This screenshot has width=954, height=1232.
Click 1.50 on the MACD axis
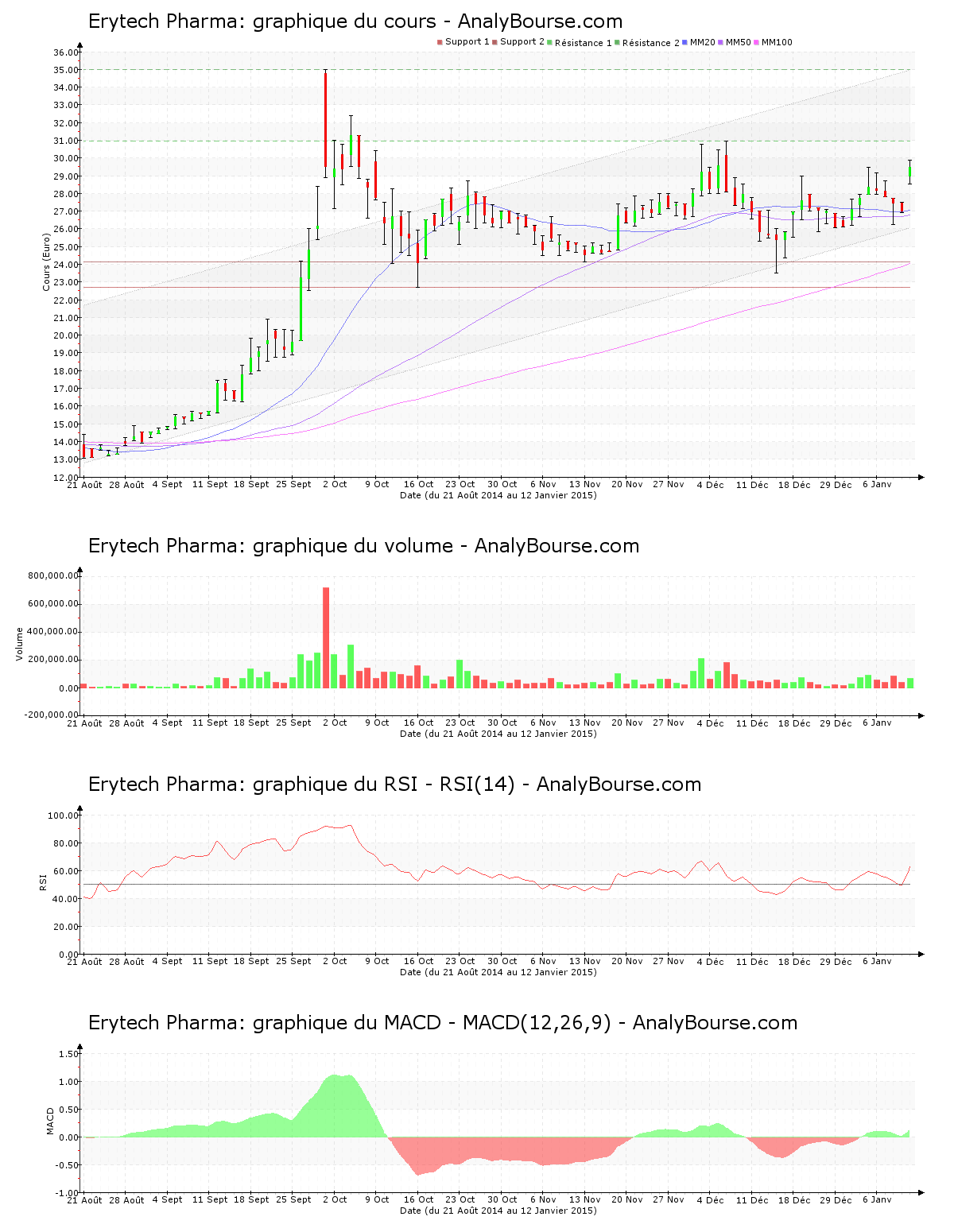tap(69, 1054)
